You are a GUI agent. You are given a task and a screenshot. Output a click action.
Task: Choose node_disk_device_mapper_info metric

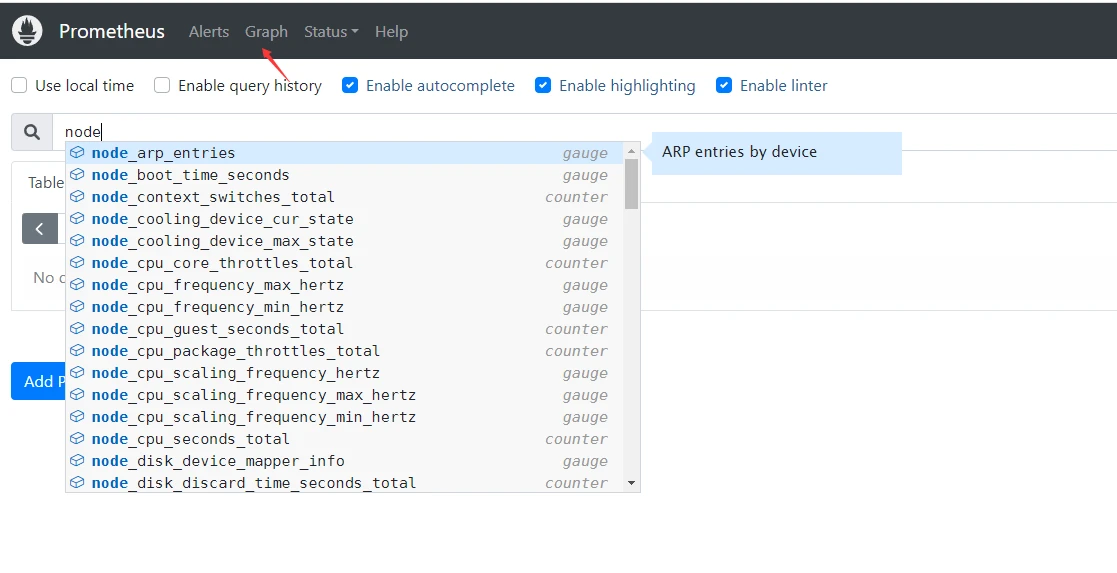pos(345,461)
